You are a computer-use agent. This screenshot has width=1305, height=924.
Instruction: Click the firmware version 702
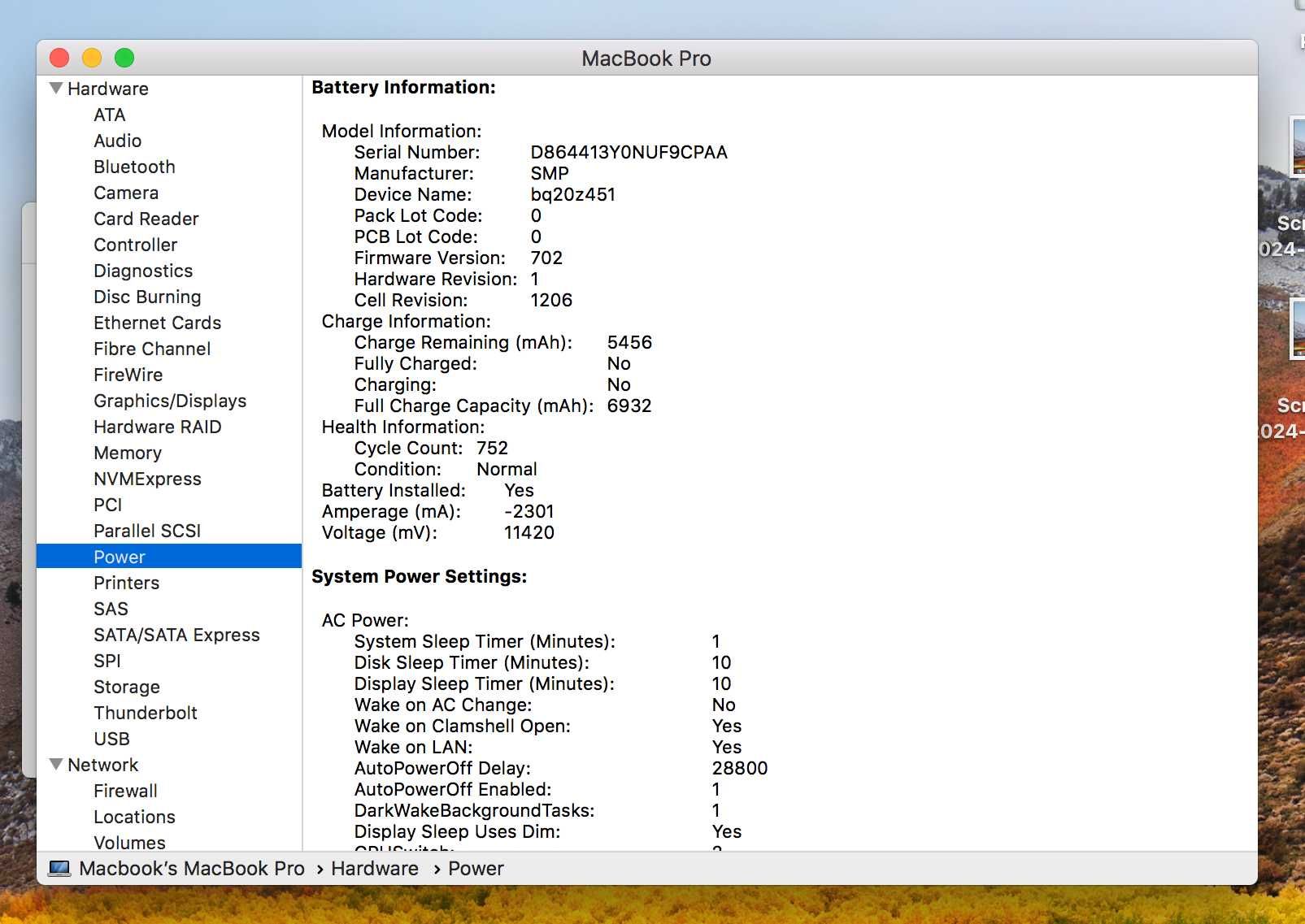click(x=546, y=258)
